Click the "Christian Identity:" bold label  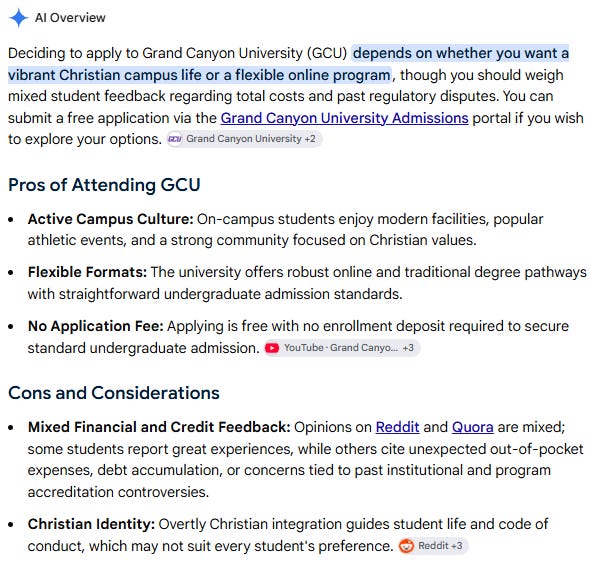coord(91,524)
